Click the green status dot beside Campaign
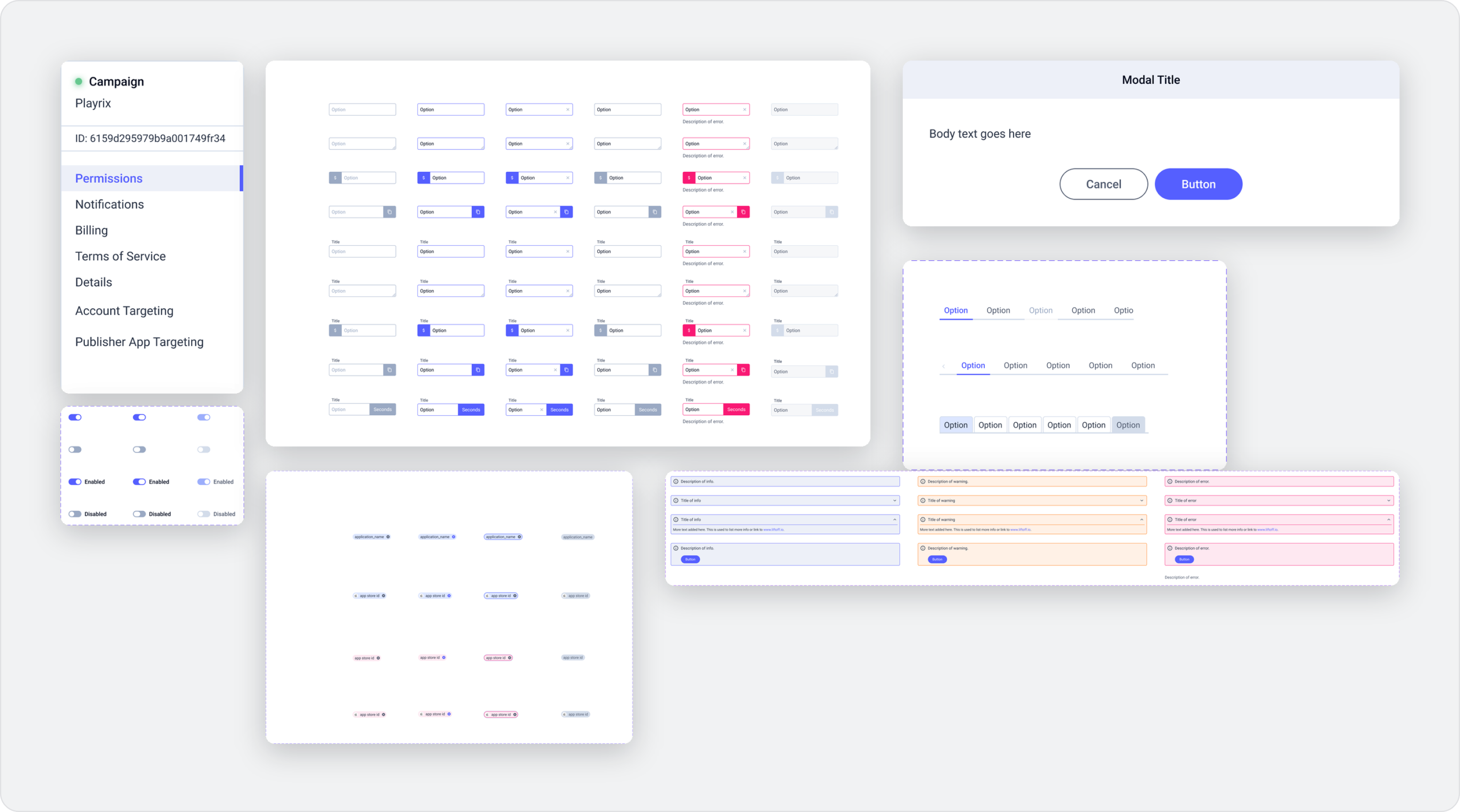This screenshot has width=1460, height=812. click(x=79, y=81)
